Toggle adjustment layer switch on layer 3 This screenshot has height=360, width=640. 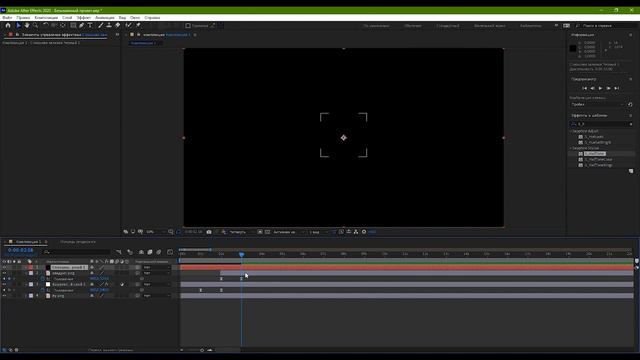[x=122, y=284]
